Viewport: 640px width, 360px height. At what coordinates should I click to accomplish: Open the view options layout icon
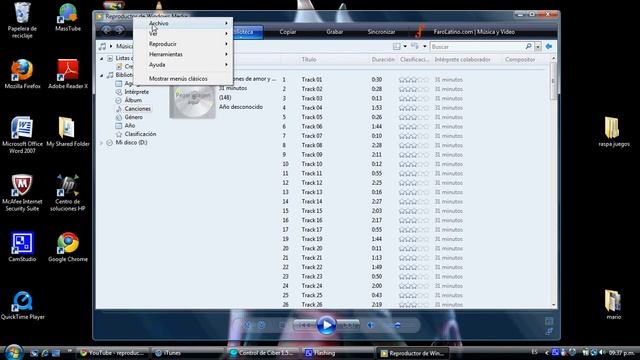coord(396,47)
